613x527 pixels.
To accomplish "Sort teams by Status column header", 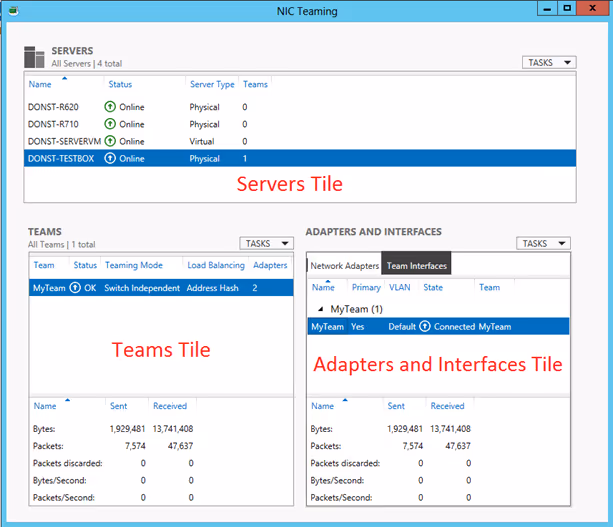I will [x=85, y=265].
